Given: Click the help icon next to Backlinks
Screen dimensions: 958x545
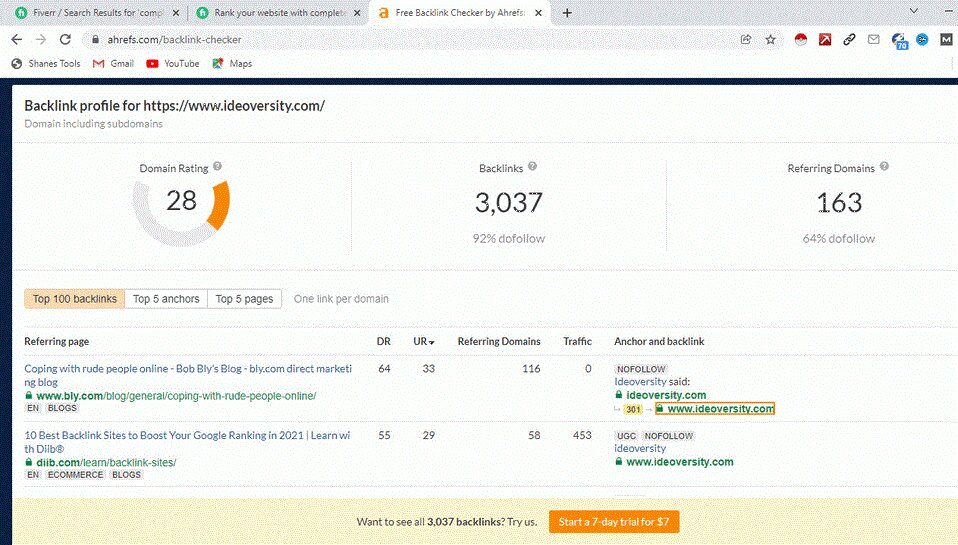Looking at the screenshot, I should (533, 167).
